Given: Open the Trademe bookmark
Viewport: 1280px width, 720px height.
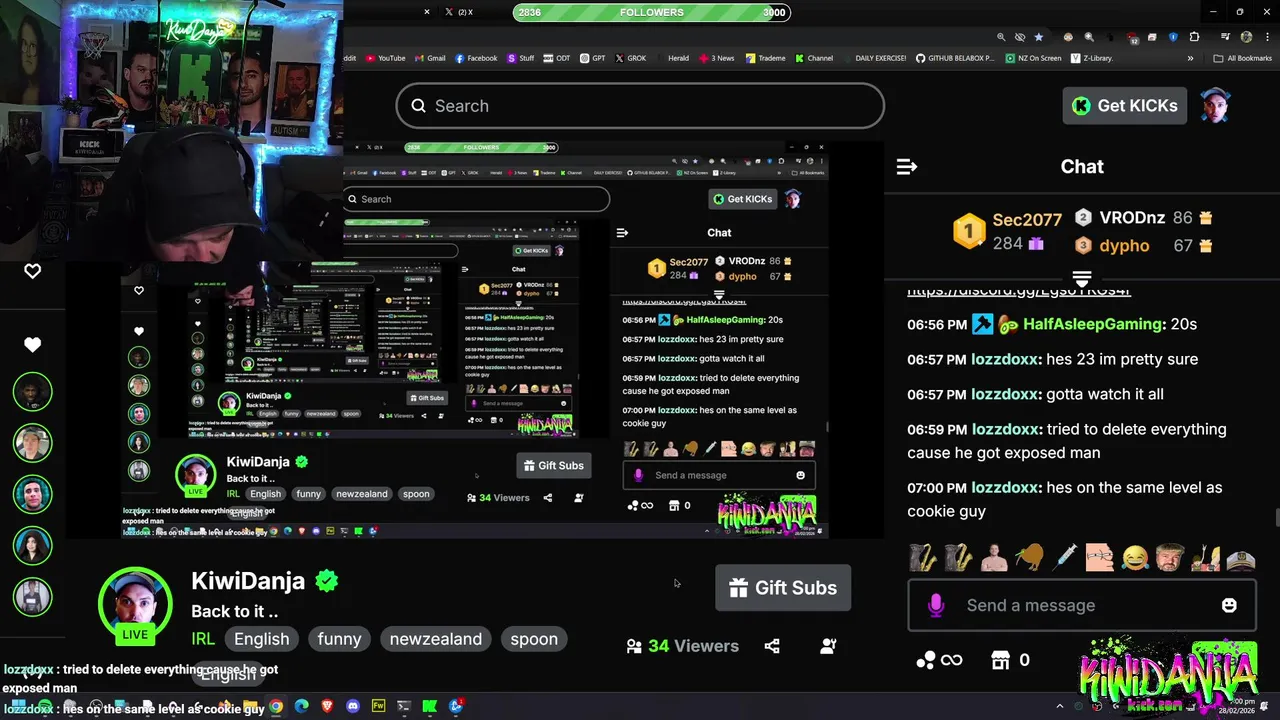Looking at the screenshot, I should pyautogui.click(x=766, y=58).
